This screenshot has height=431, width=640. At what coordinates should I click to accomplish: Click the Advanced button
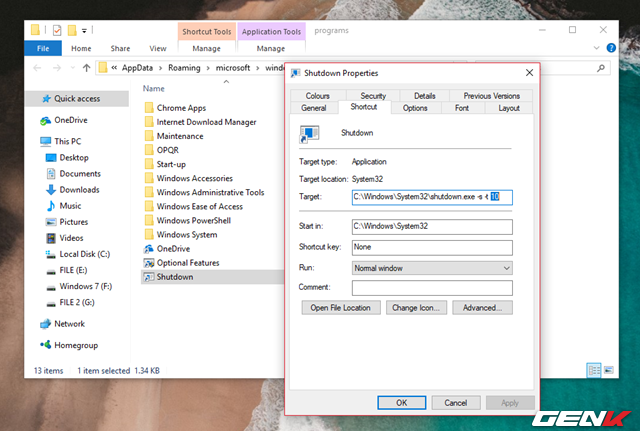point(482,308)
